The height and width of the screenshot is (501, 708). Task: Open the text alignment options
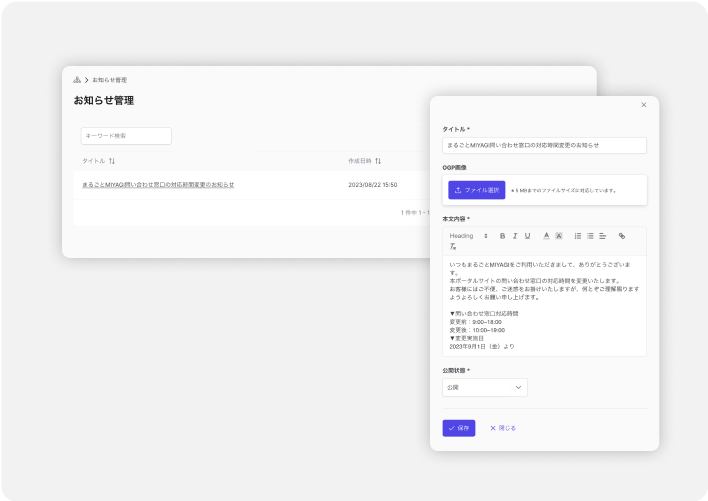point(603,236)
